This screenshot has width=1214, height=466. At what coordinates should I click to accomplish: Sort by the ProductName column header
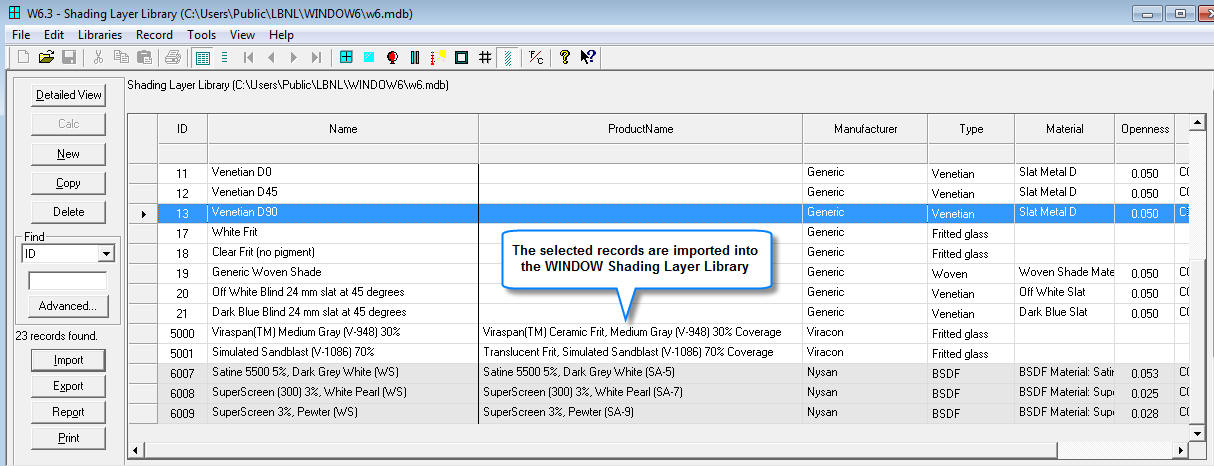(x=640, y=129)
